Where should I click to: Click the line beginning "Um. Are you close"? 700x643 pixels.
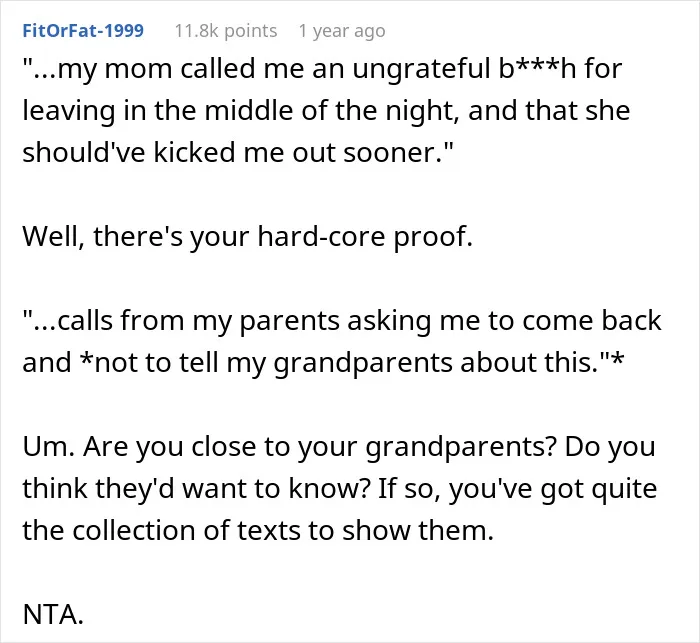pyautogui.click(x=339, y=447)
